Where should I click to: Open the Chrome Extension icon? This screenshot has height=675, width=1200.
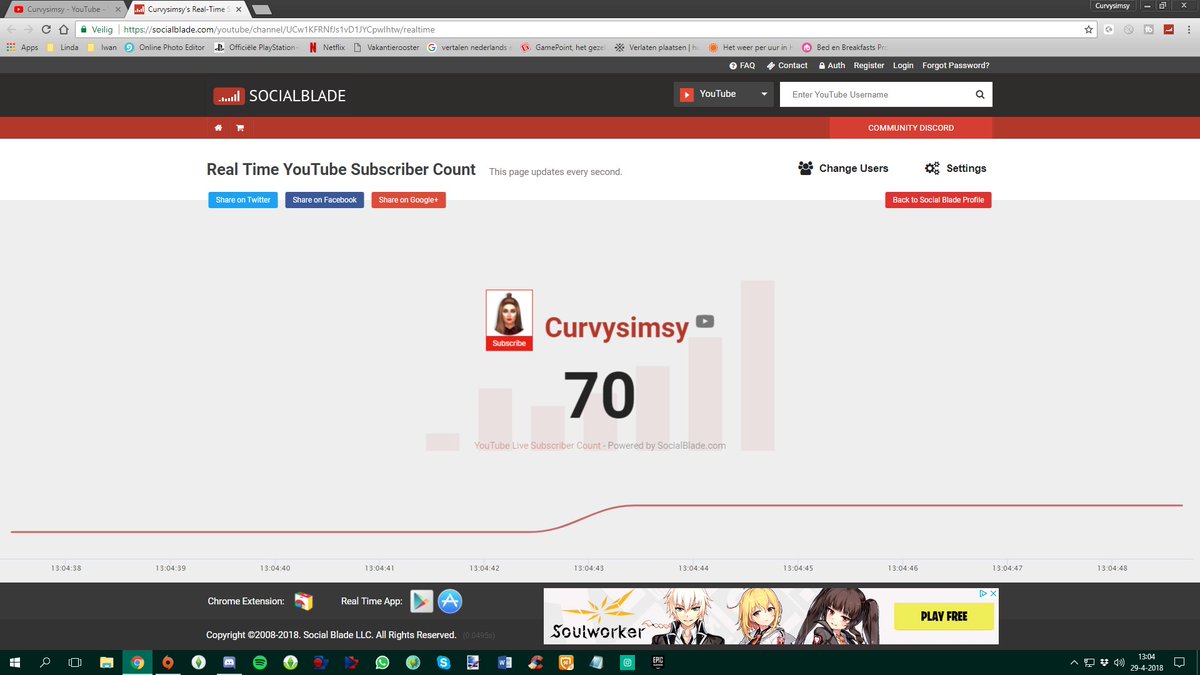[304, 601]
